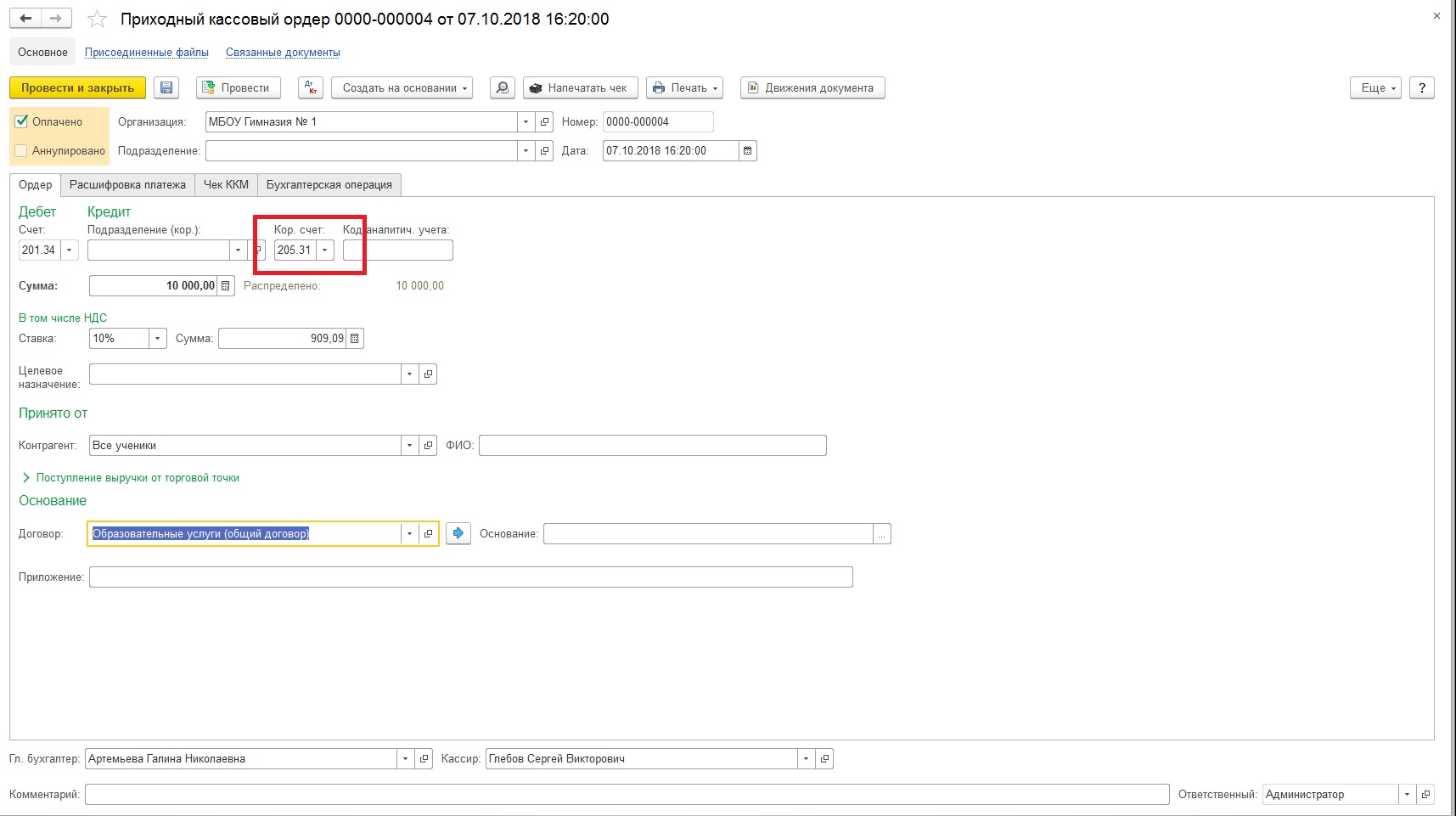Click the save diskette icon
The height and width of the screenshot is (816, 1456).
point(166,88)
